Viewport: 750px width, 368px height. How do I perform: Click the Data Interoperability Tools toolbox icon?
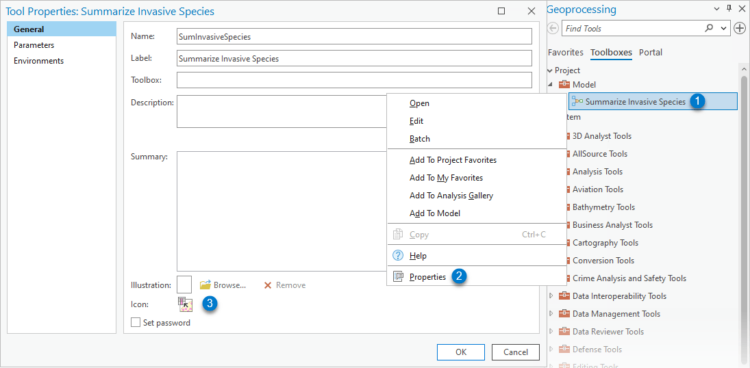[564, 296]
